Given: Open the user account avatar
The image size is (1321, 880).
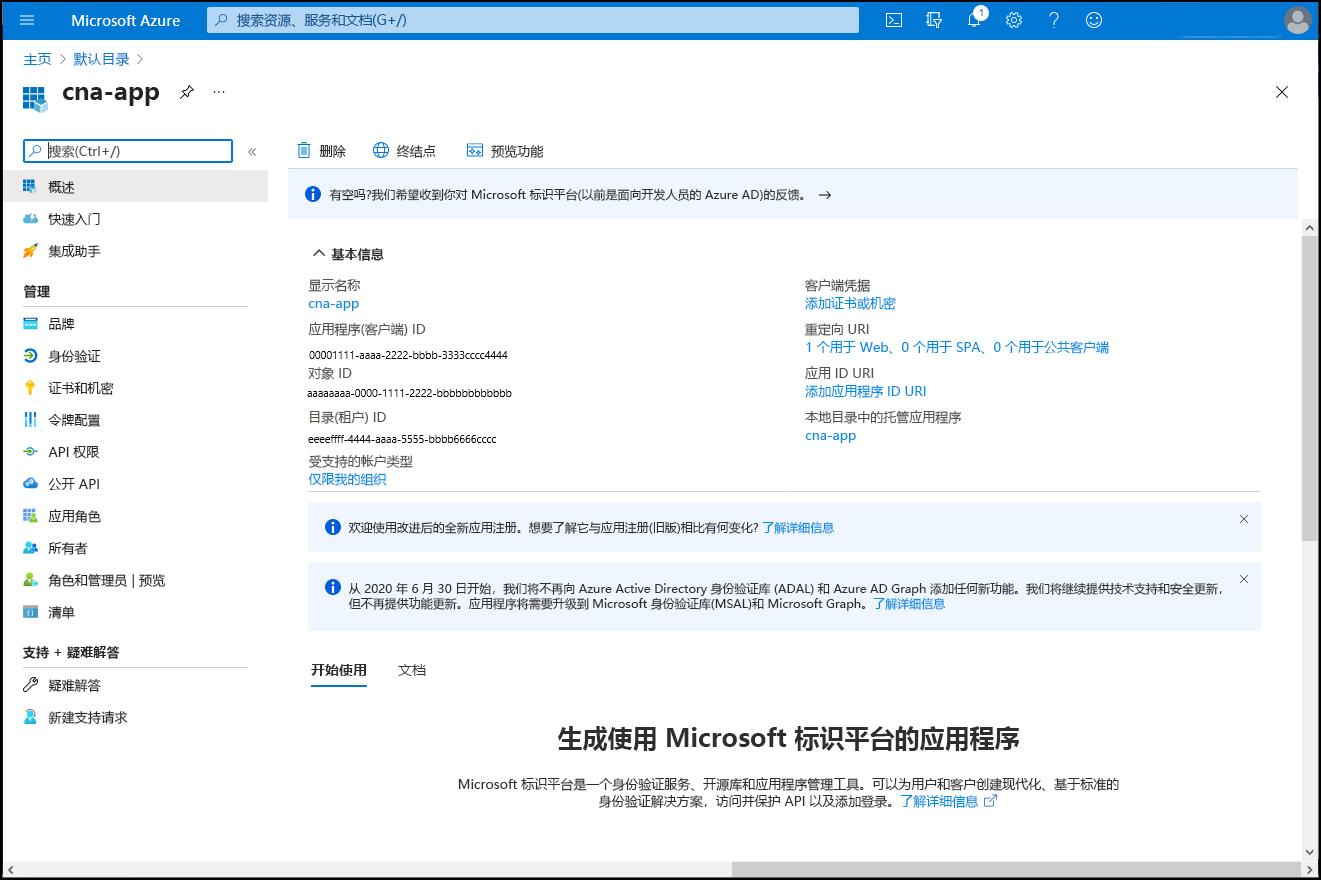Looking at the screenshot, I should click(1297, 20).
